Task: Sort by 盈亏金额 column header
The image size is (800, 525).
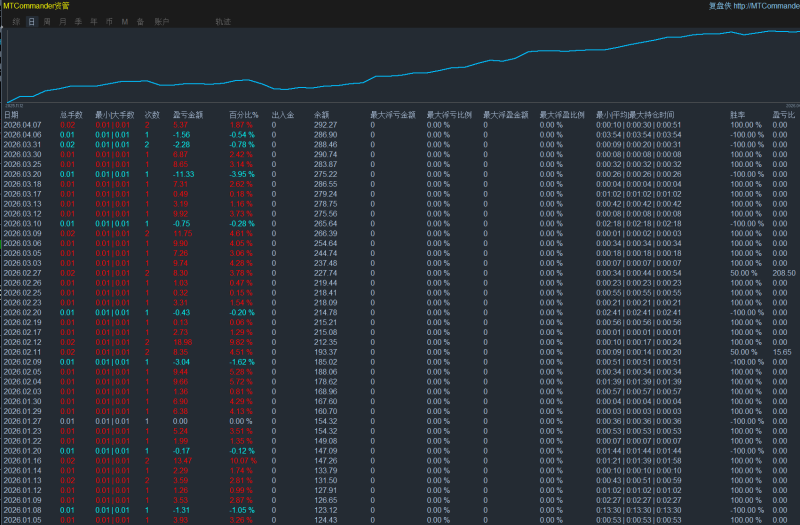Action: point(186,115)
